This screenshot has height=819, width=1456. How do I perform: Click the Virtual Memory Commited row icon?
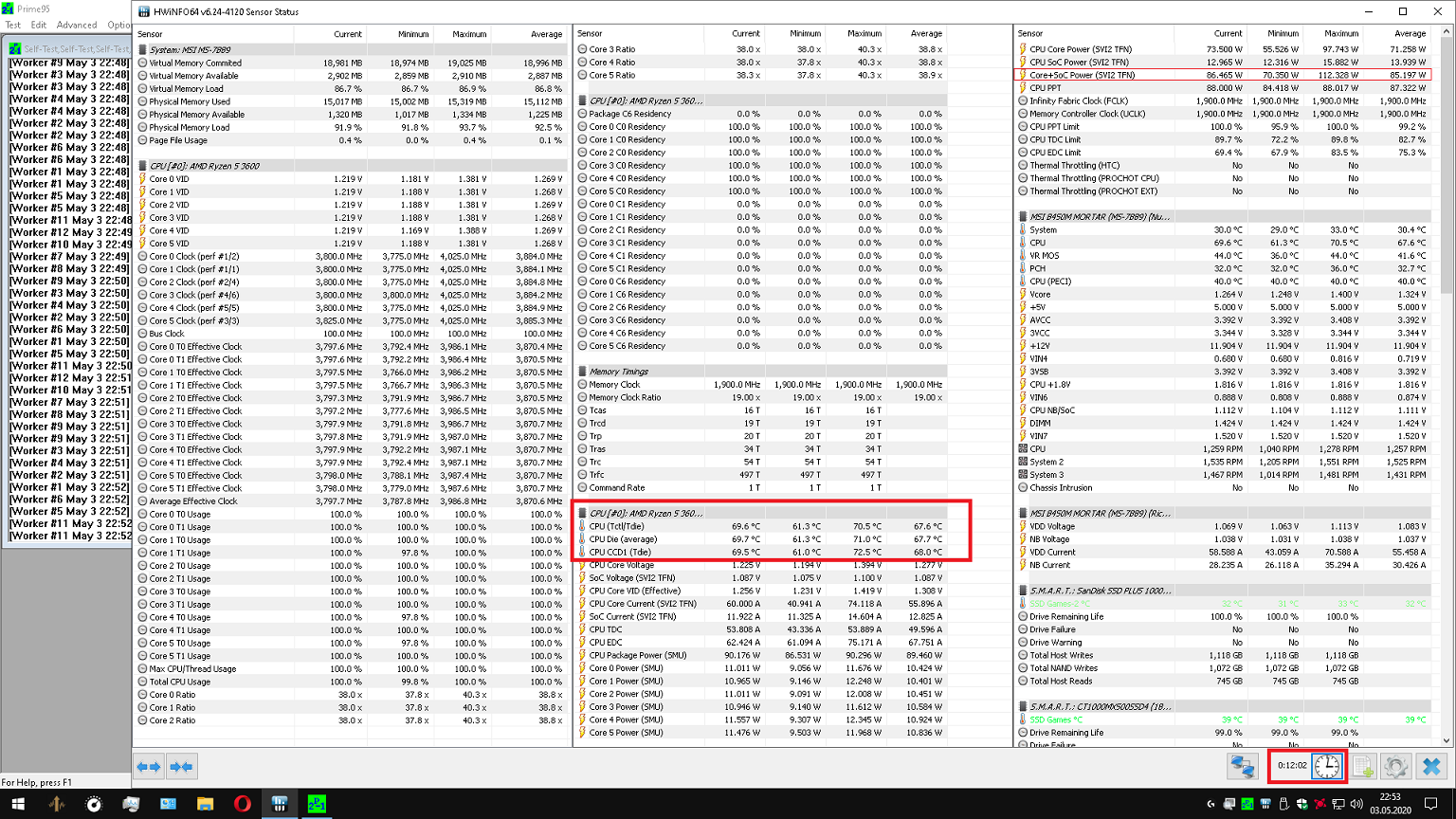[143, 63]
